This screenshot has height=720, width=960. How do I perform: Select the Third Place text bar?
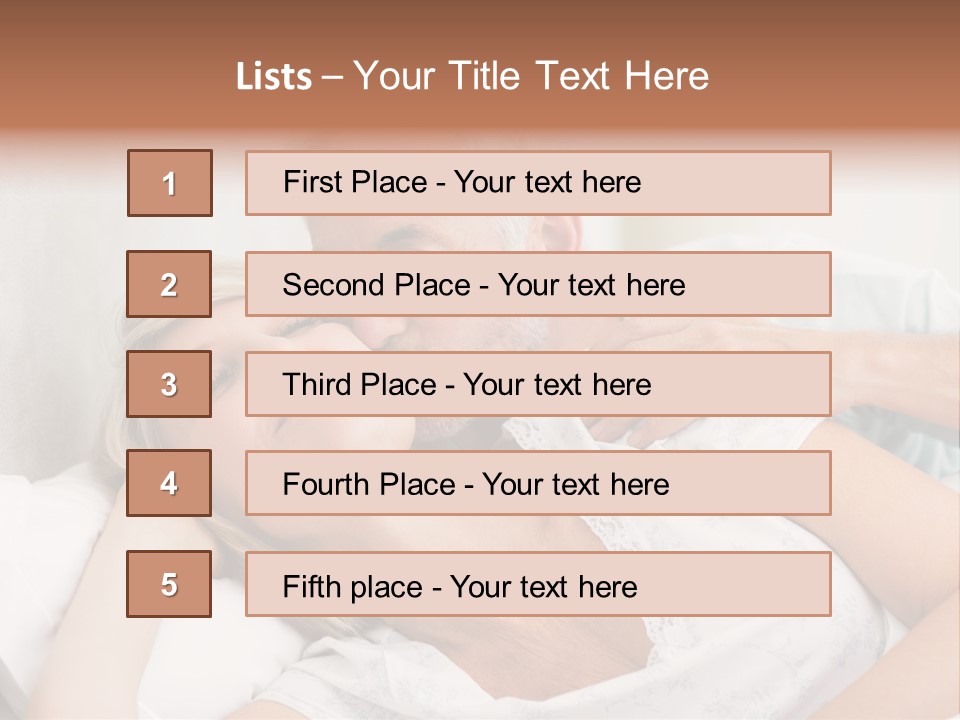tap(538, 384)
